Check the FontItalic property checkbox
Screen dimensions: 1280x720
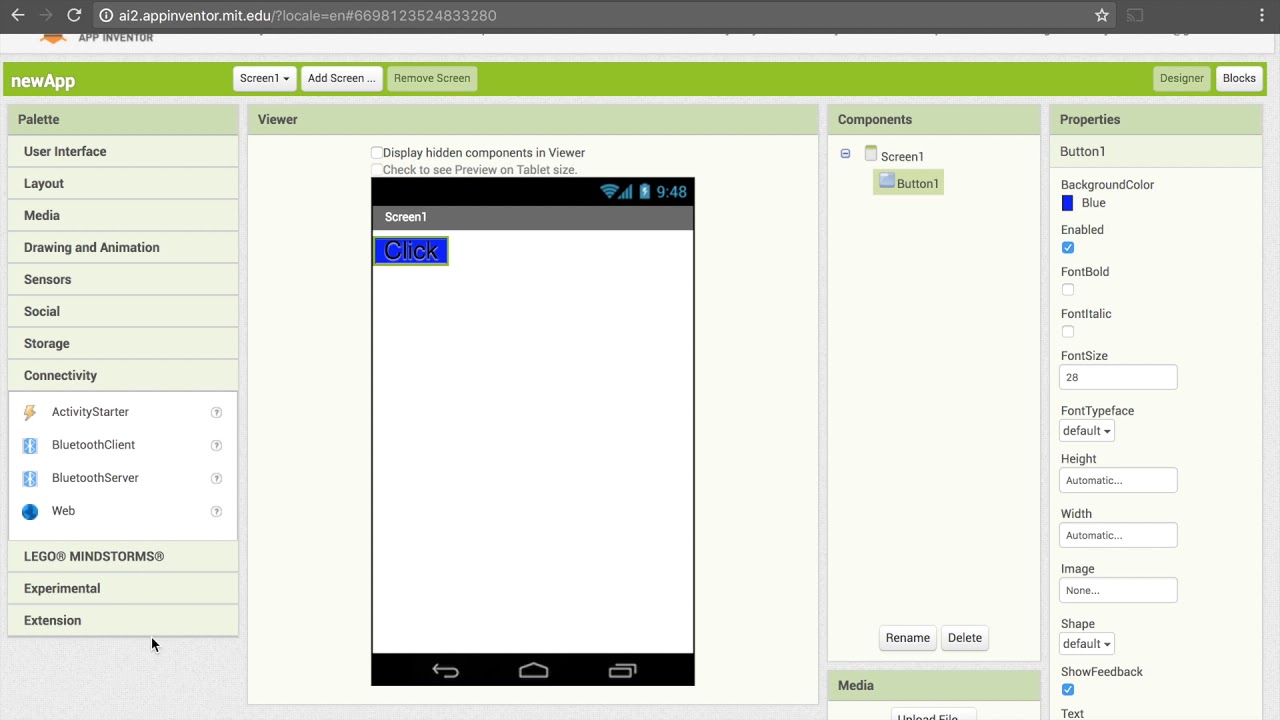coord(1068,332)
